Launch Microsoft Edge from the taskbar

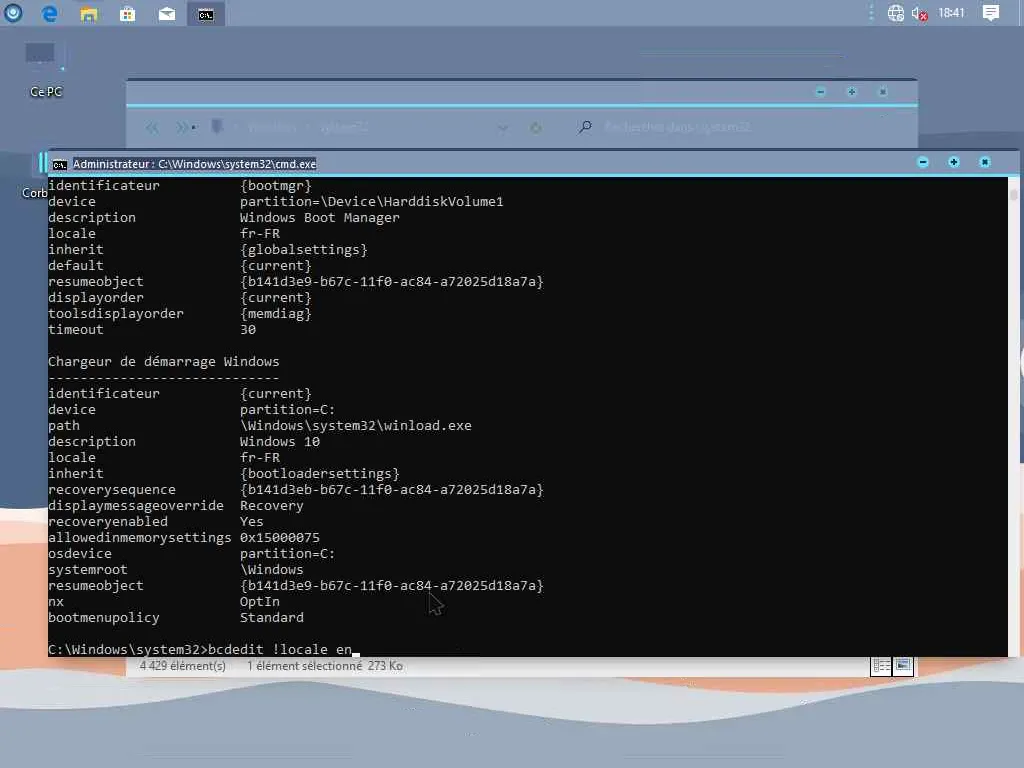tap(50, 14)
